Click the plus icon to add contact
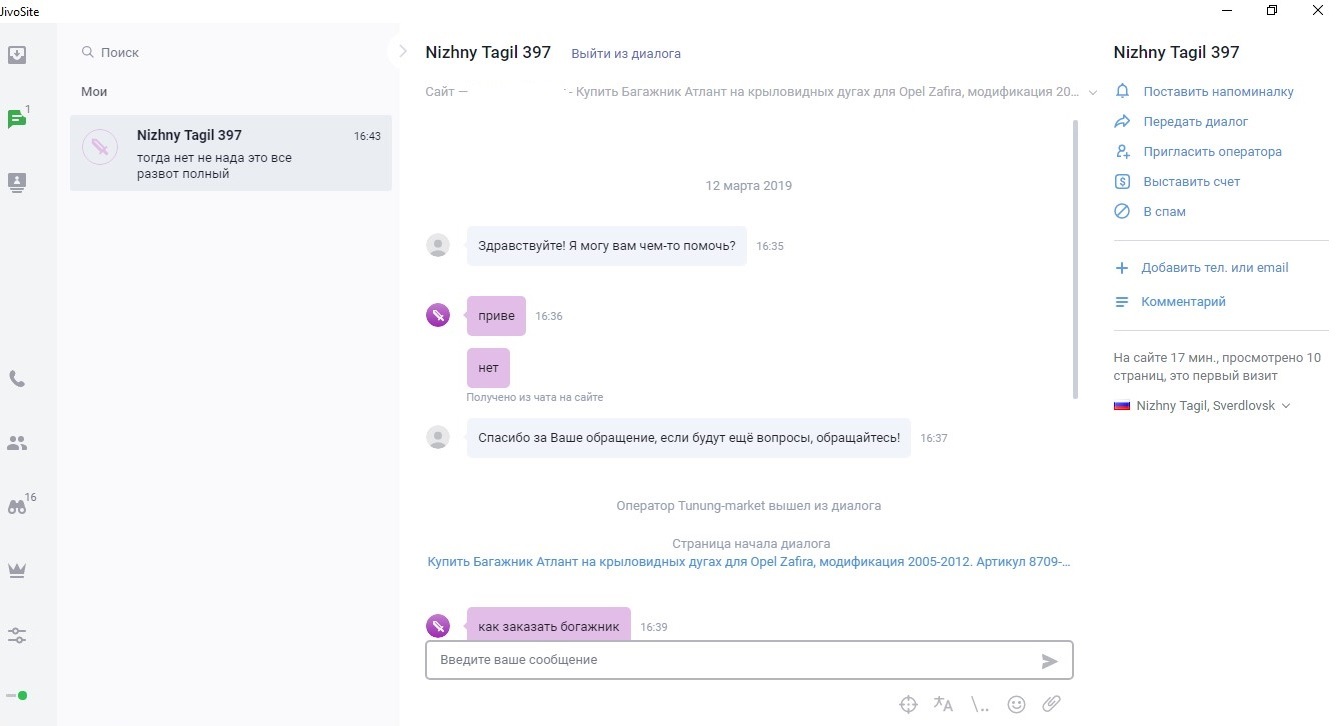Image resolution: width=1343 pixels, height=726 pixels. click(1122, 268)
